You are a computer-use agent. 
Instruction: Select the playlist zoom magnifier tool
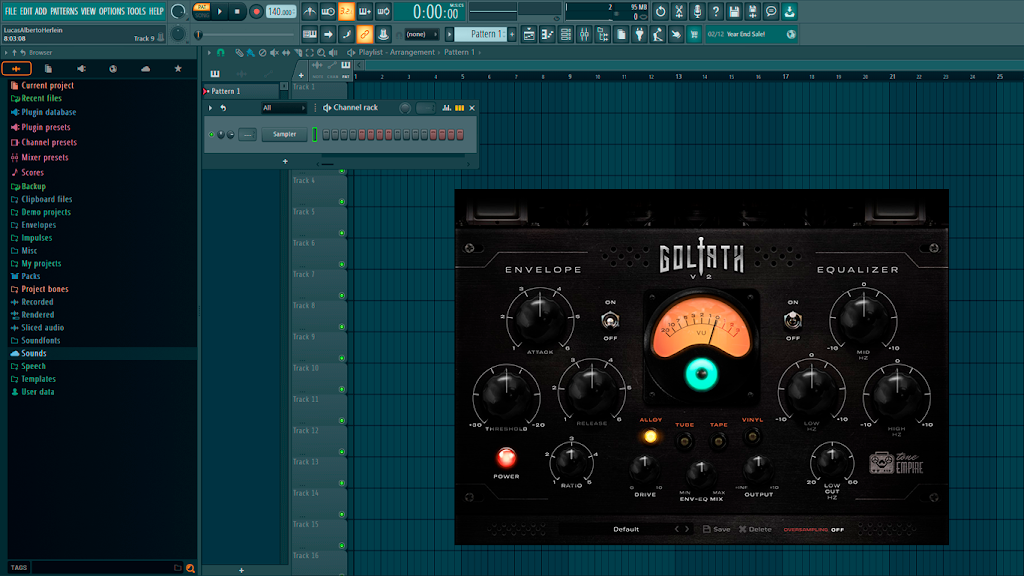pos(321,52)
